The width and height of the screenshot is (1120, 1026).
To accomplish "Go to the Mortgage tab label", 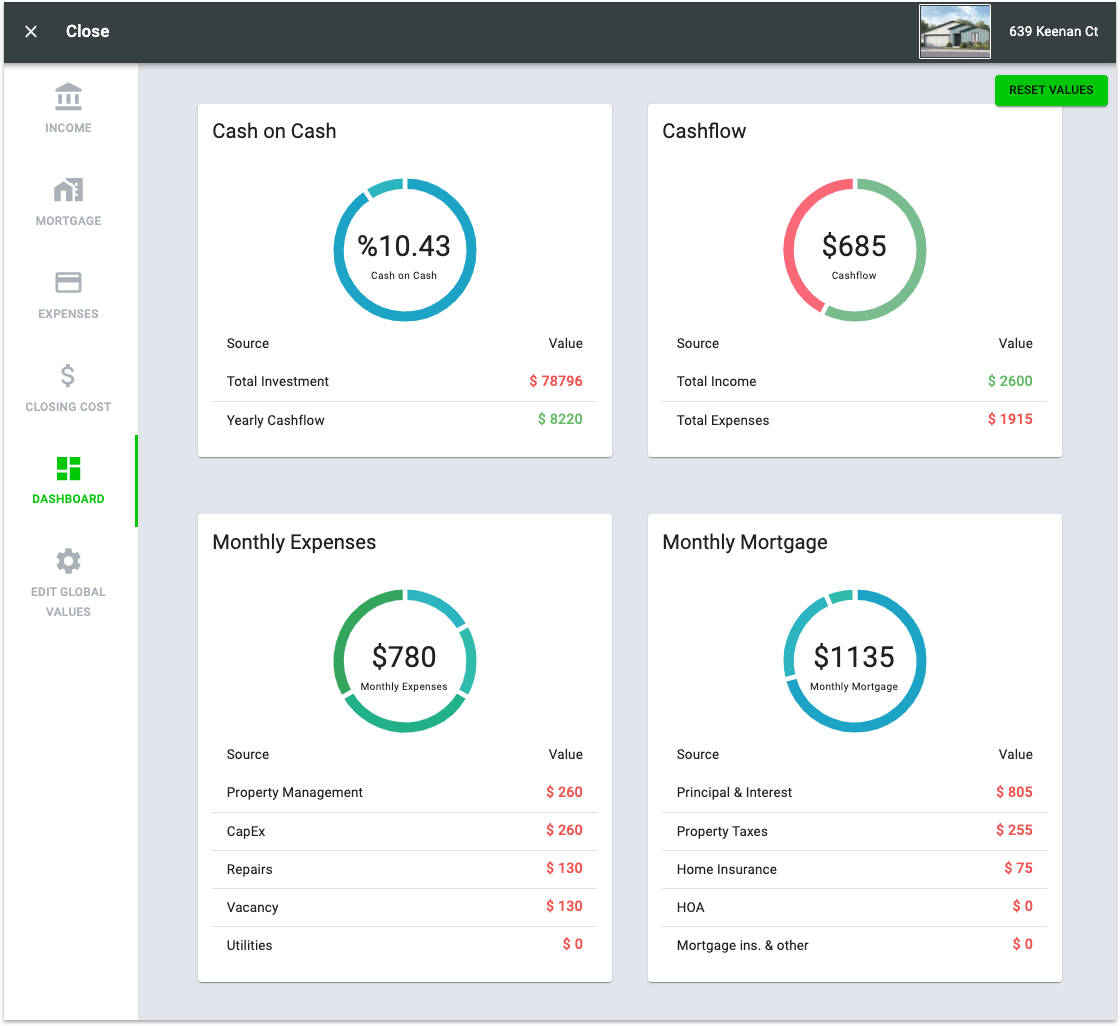I will click(69, 221).
